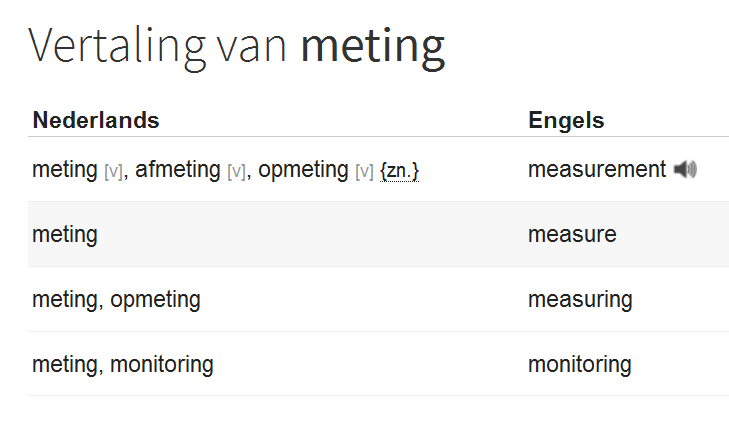
Task: Open monitoring in the Nederlands column
Action: coord(162,364)
